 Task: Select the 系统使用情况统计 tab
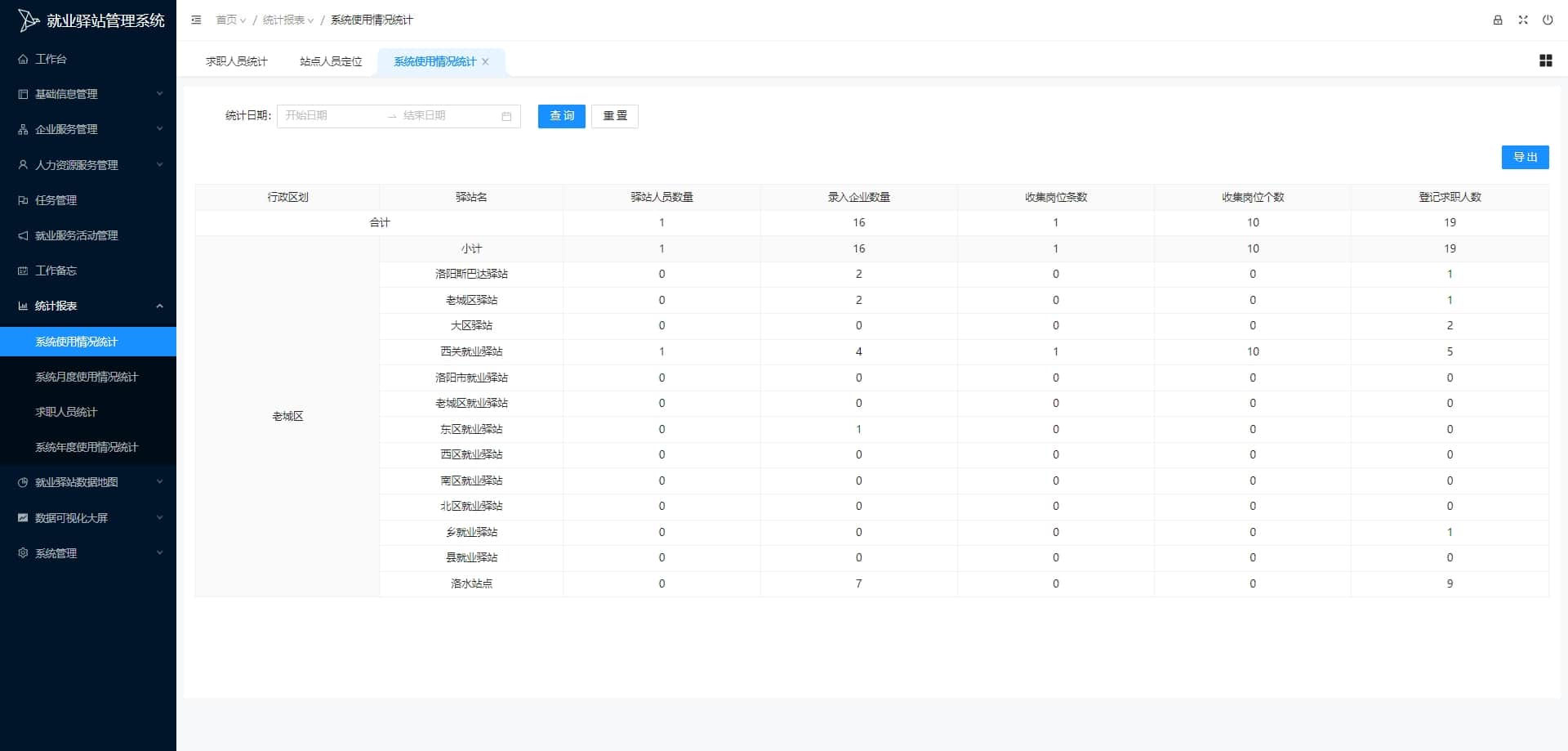pos(434,61)
